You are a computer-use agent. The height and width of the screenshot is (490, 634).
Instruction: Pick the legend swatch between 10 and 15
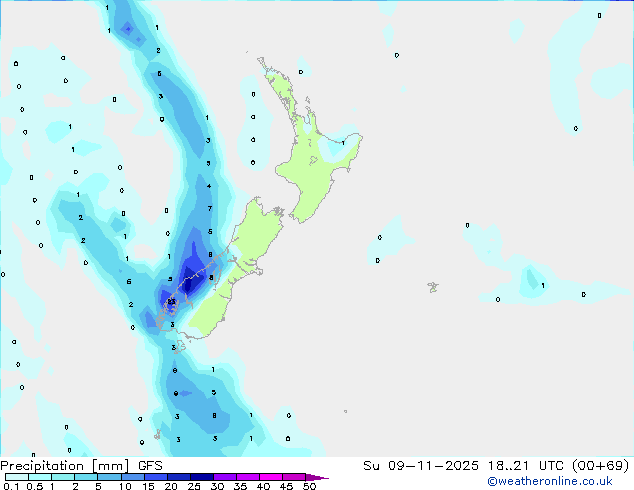[133, 477]
